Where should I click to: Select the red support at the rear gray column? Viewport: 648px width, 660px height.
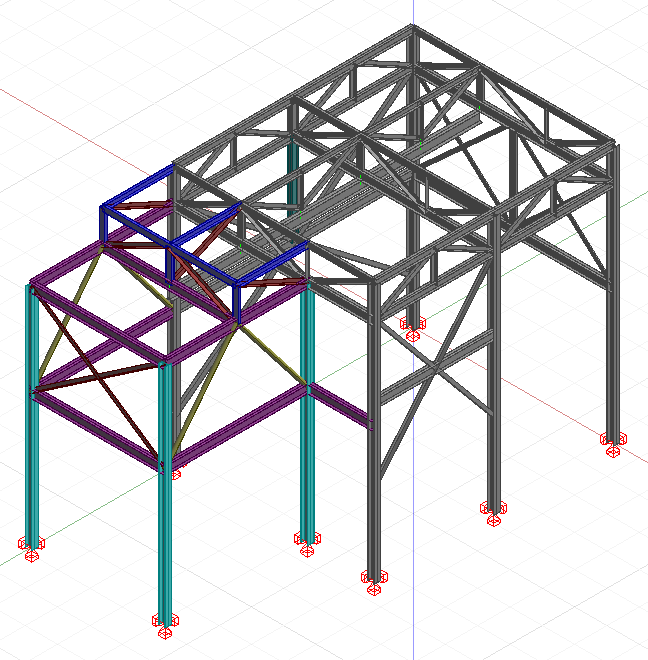click(x=411, y=326)
